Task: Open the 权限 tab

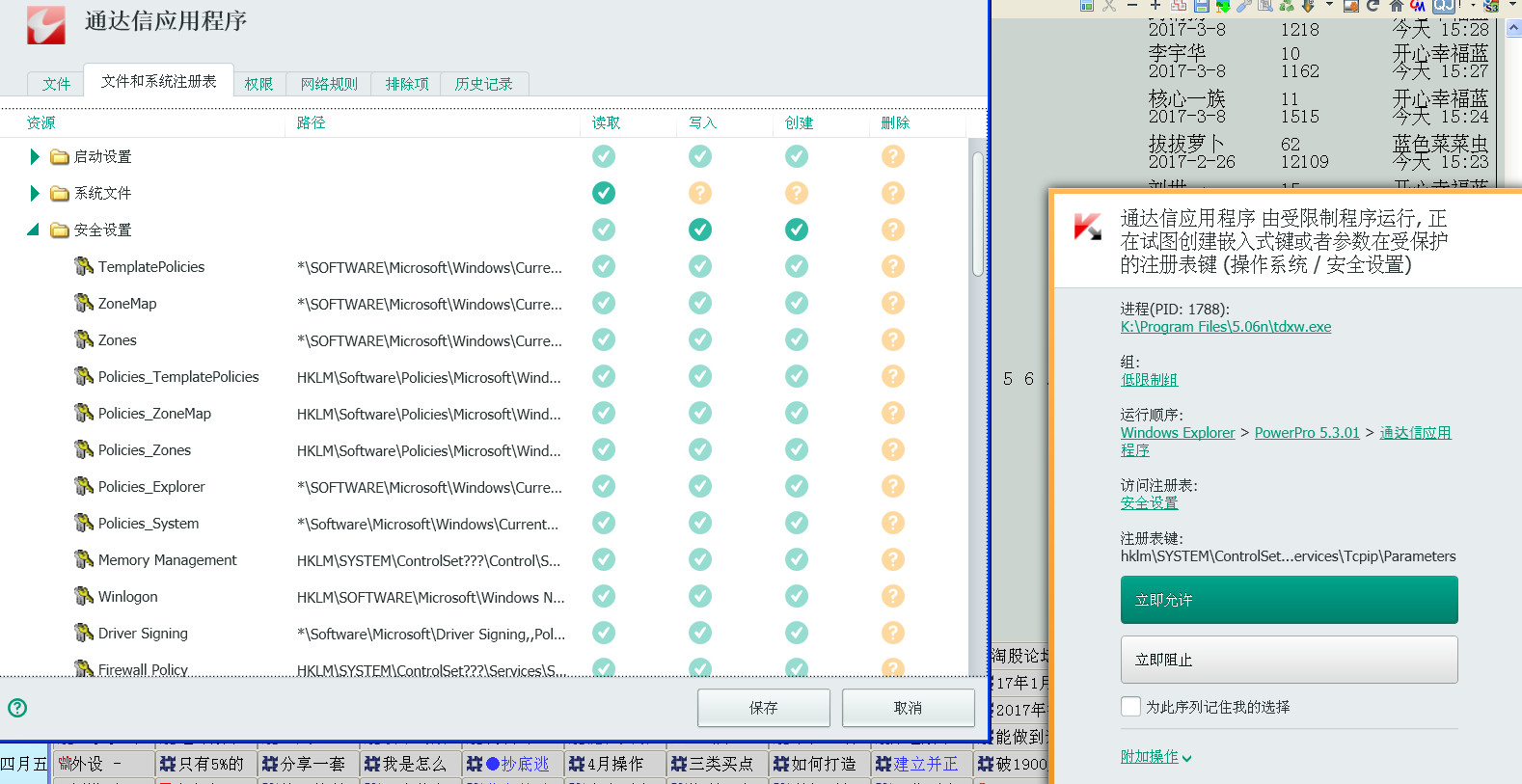Action: pyautogui.click(x=258, y=84)
